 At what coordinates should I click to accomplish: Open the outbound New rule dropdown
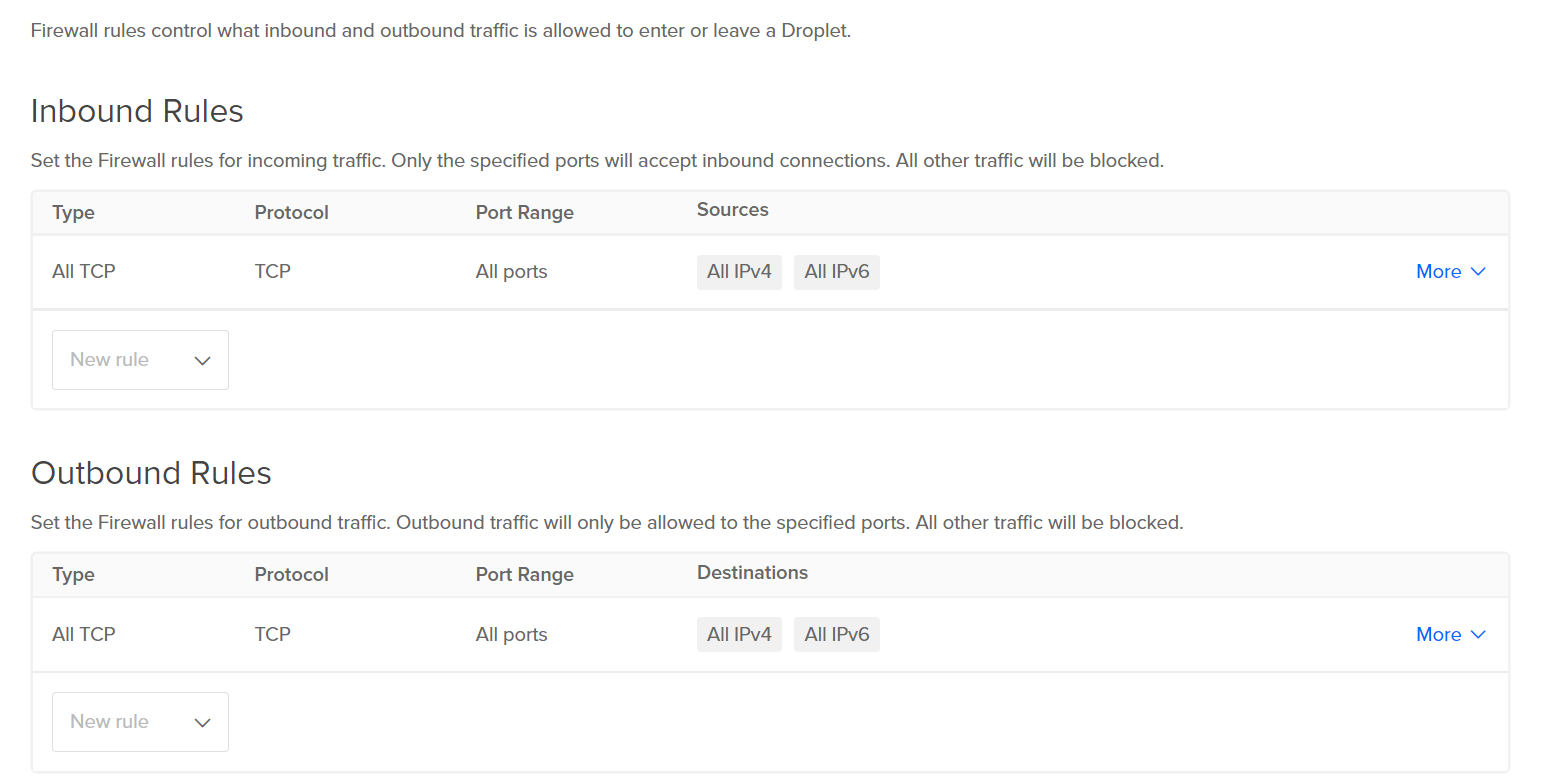tap(140, 722)
